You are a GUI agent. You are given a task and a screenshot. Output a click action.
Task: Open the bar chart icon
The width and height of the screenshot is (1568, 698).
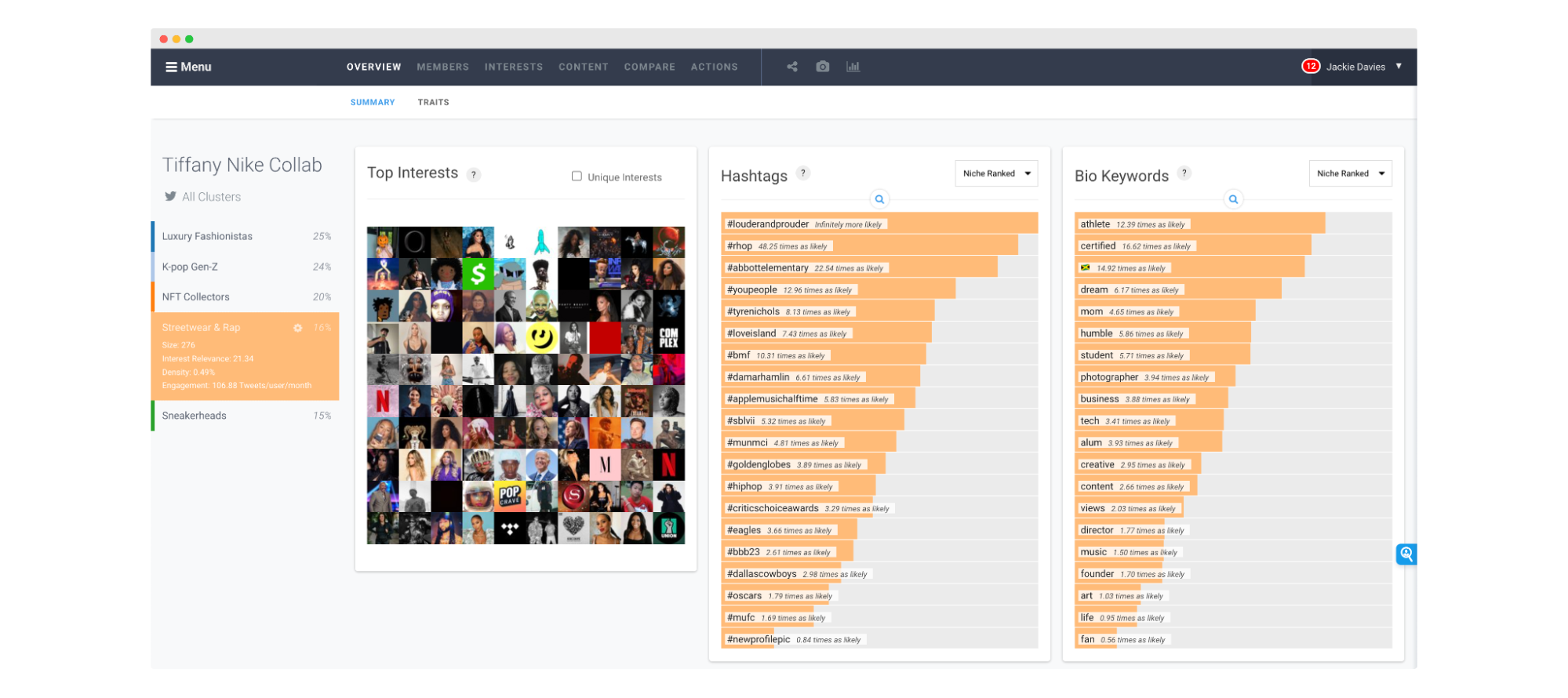(x=853, y=67)
